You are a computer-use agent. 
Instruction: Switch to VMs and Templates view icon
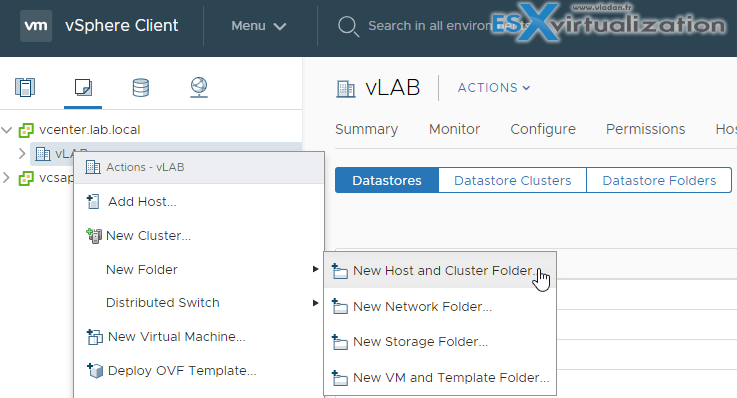click(x=83, y=87)
